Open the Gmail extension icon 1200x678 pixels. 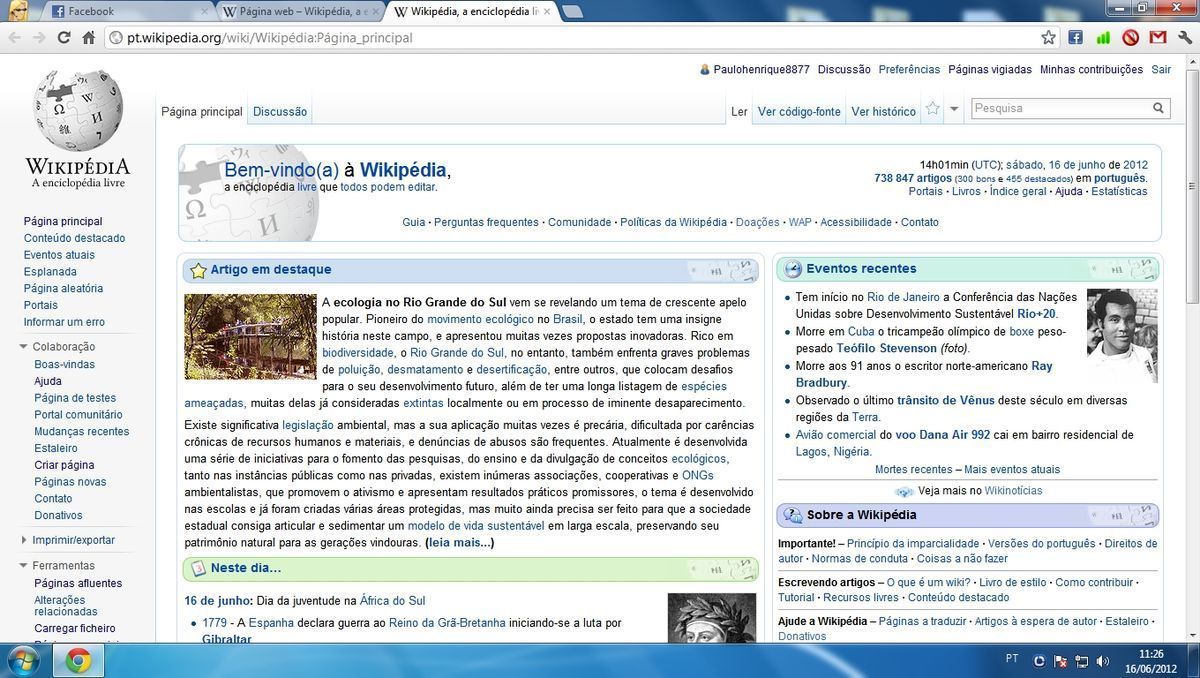click(1158, 37)
